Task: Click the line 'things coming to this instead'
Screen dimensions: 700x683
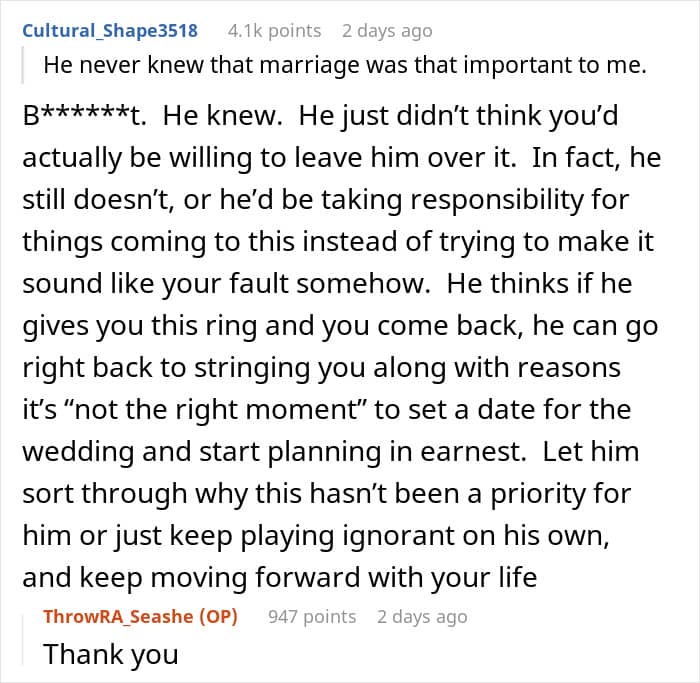Action: pyautogui.click(x=338, y=242)
